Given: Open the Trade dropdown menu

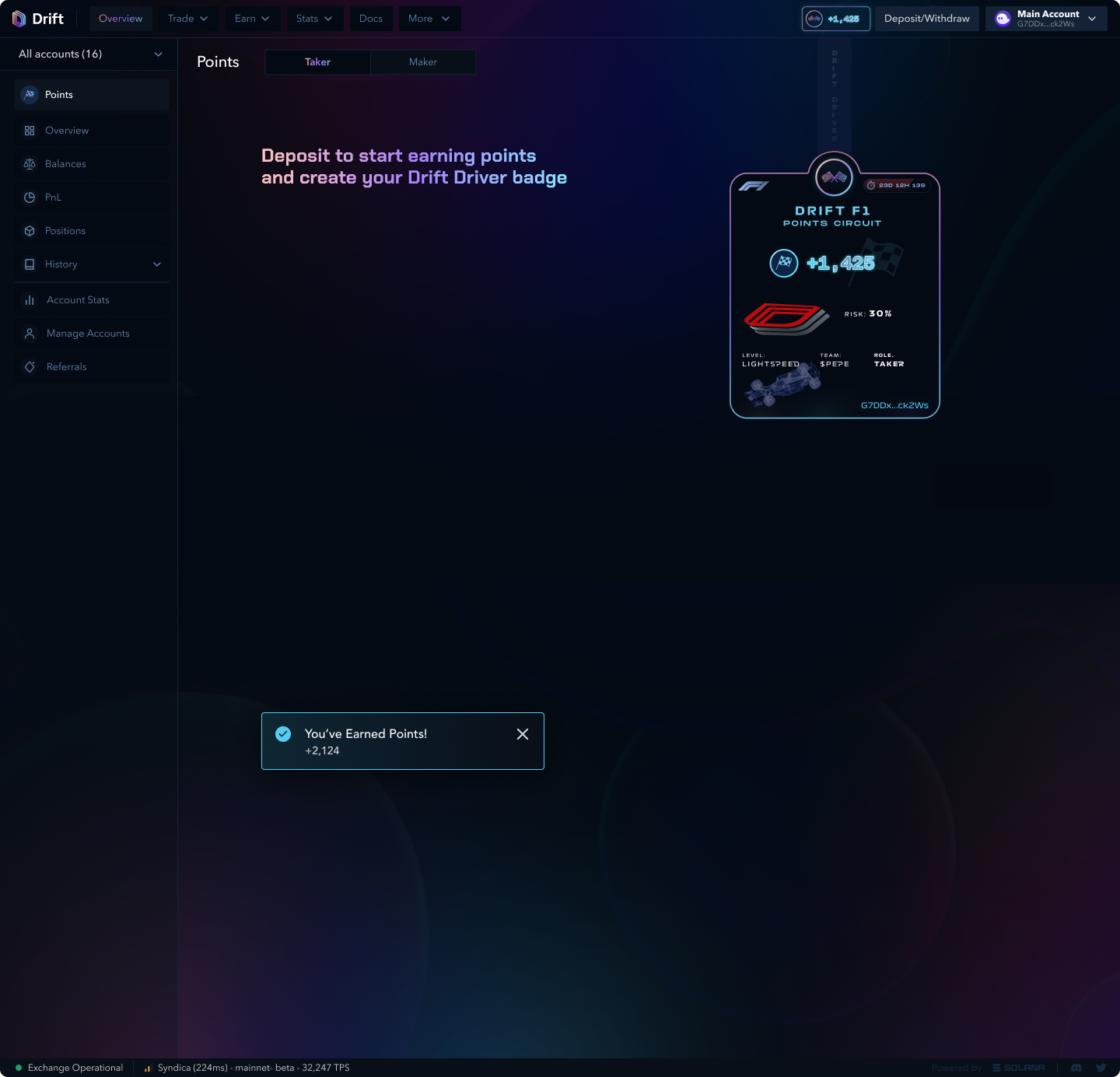Looking at the screenshot, I should point(187,19).
